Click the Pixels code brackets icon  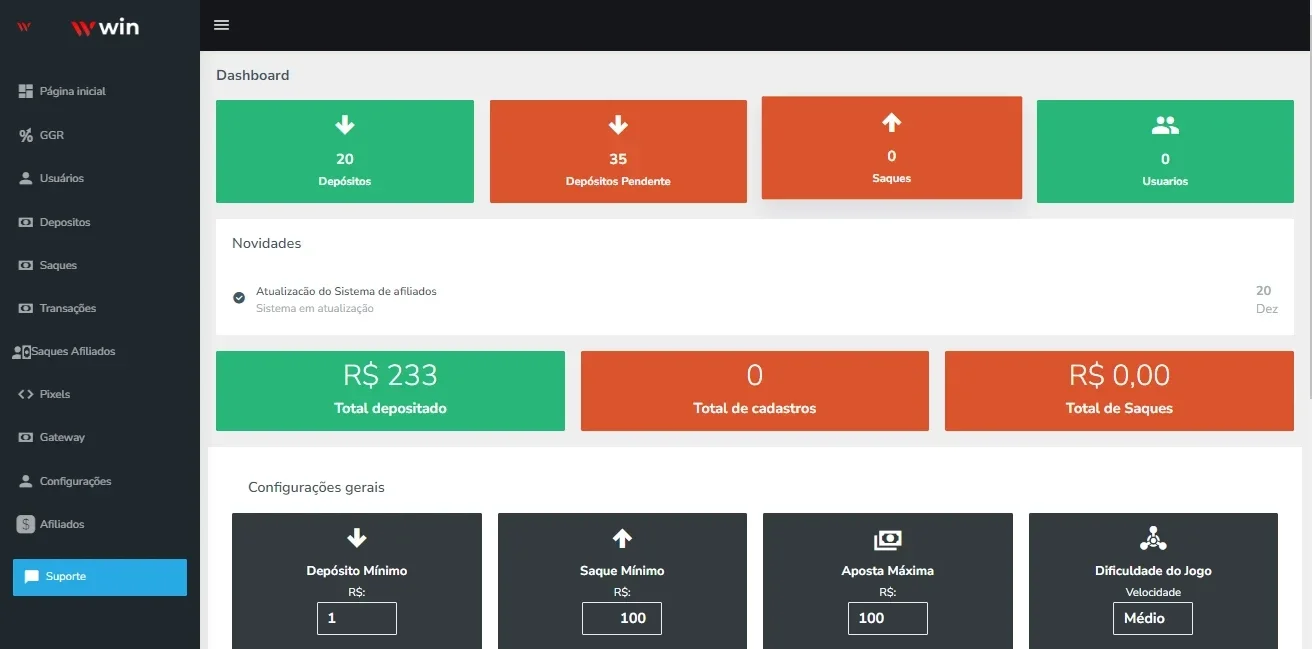pyautogui.click(x=26, y=394)
